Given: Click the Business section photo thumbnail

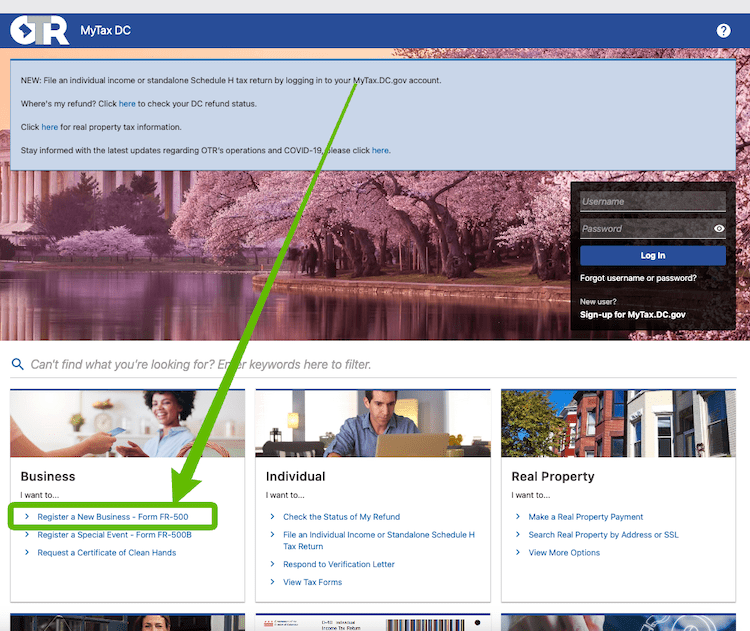Looking at the screenshot, I should (127, 423).
